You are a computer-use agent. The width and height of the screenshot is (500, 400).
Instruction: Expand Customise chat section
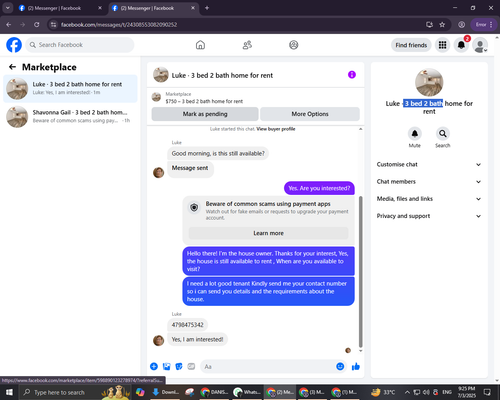(x=429, y=164)
